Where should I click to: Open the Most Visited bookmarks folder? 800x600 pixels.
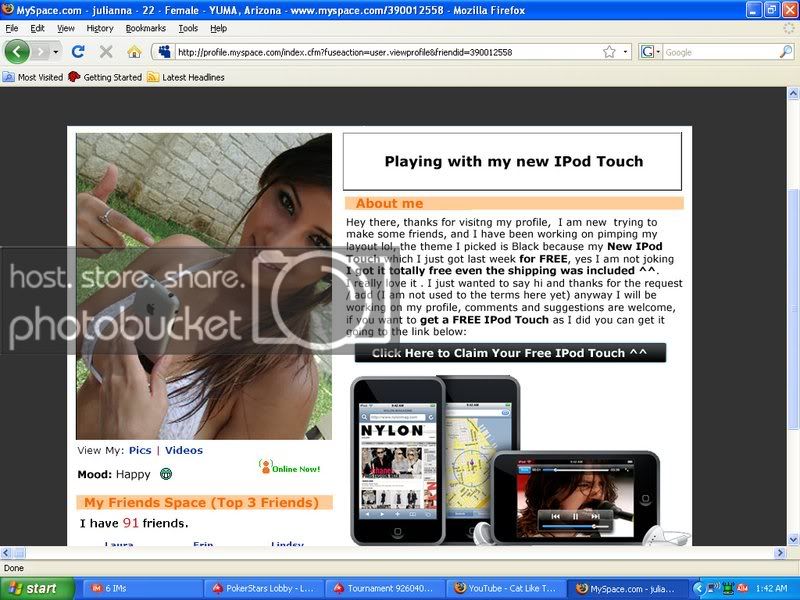pyautogui.click(x=33, y=77)
